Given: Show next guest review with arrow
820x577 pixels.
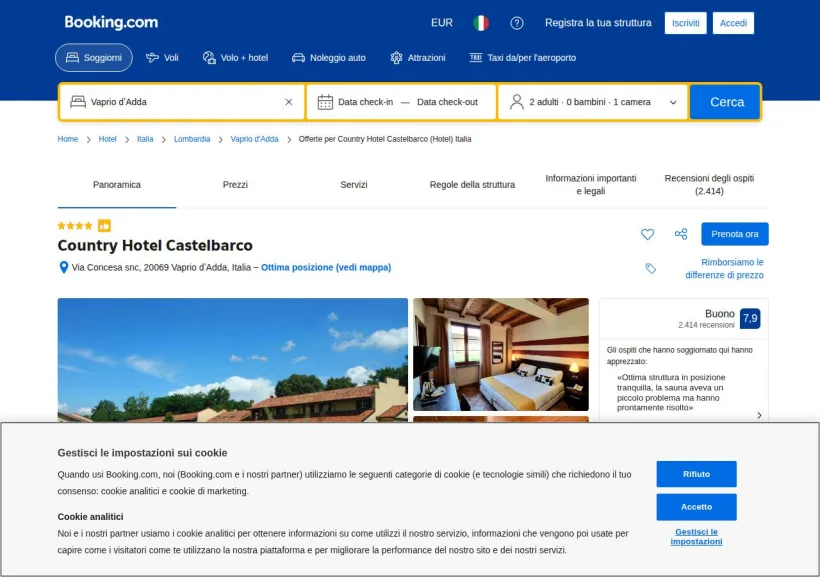Looking at the screenshot, I should point(759,415).
